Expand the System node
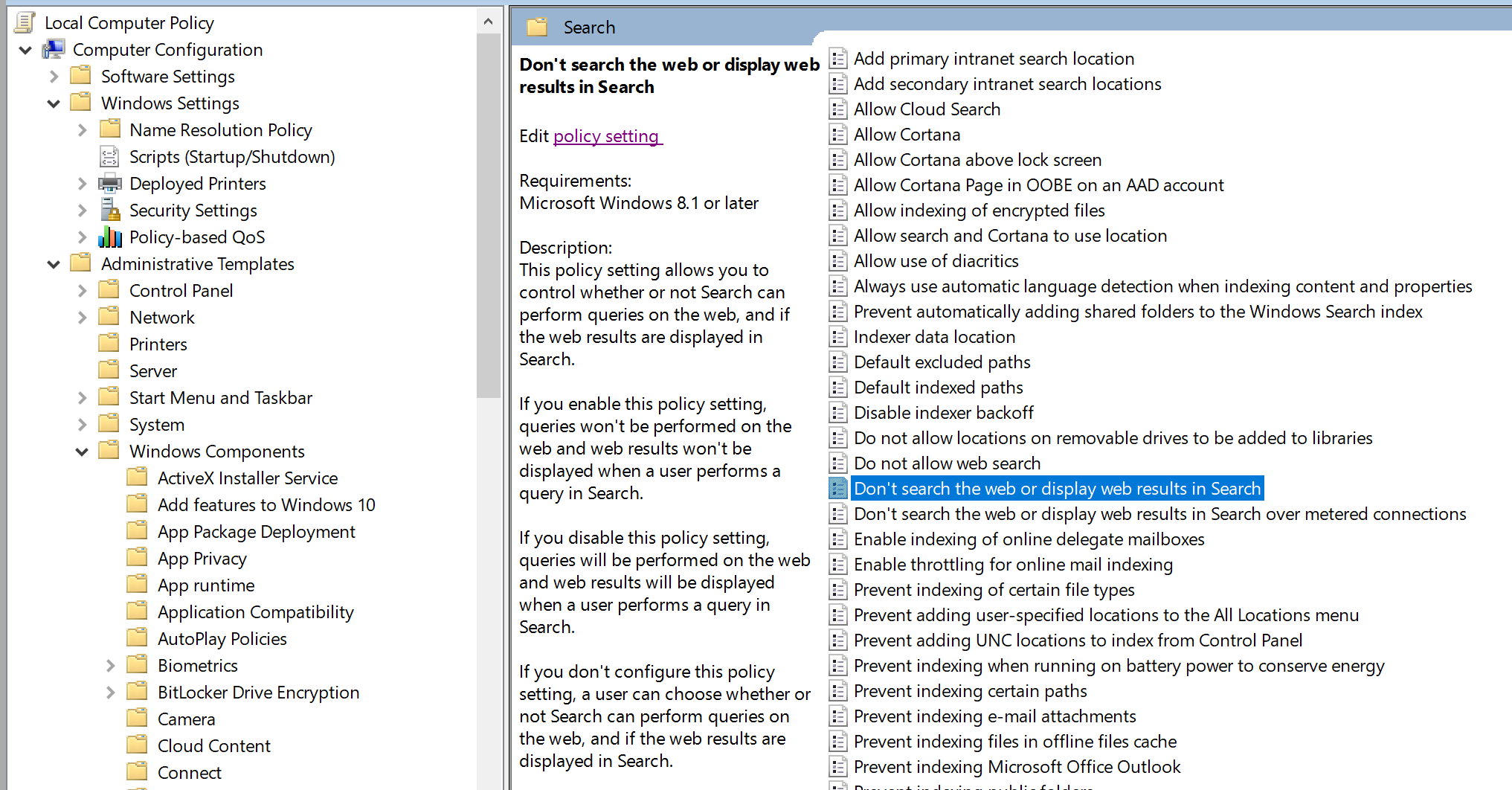This screenshot has width=1512, height=790. tap(82, 425)
